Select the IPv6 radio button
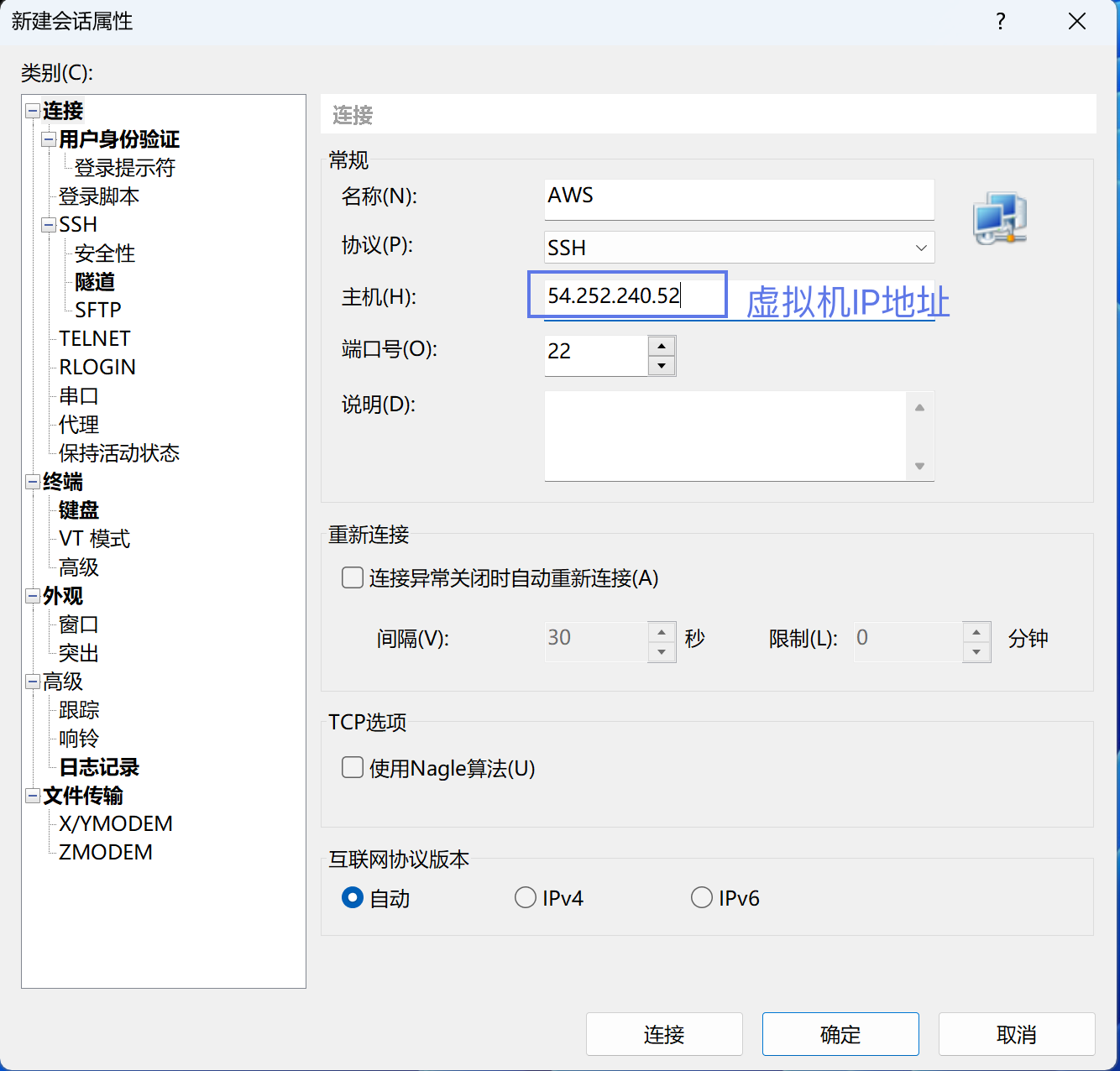The width and height of the screenshot is (1120, 1071). 702,897
